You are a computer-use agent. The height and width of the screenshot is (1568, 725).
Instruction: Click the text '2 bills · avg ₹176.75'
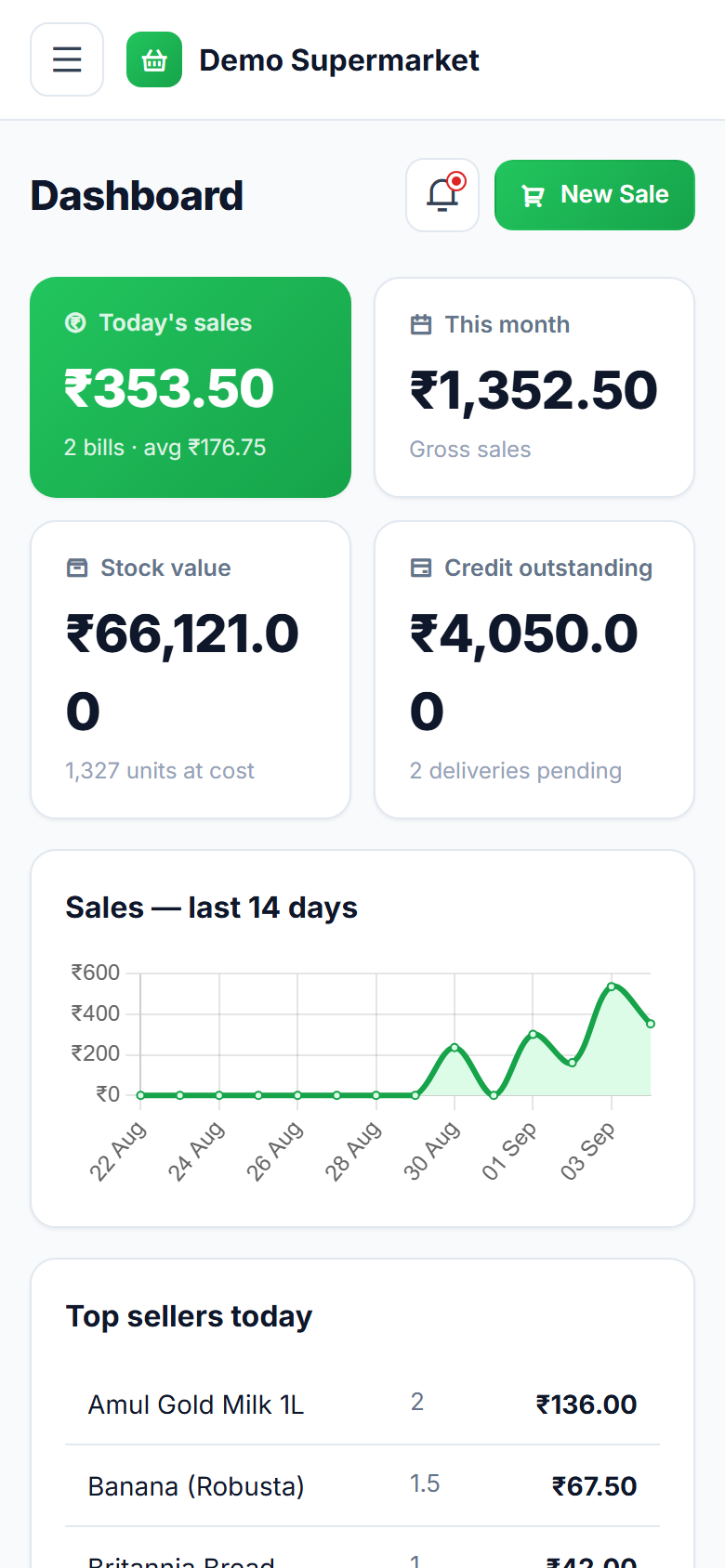coord(165,448)
